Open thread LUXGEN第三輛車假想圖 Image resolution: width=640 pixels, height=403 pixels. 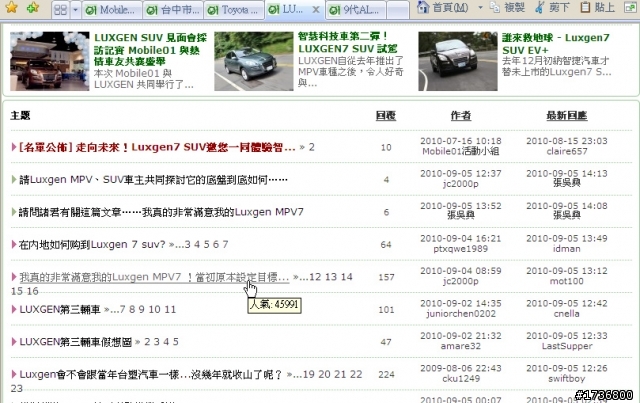point(76,342)
